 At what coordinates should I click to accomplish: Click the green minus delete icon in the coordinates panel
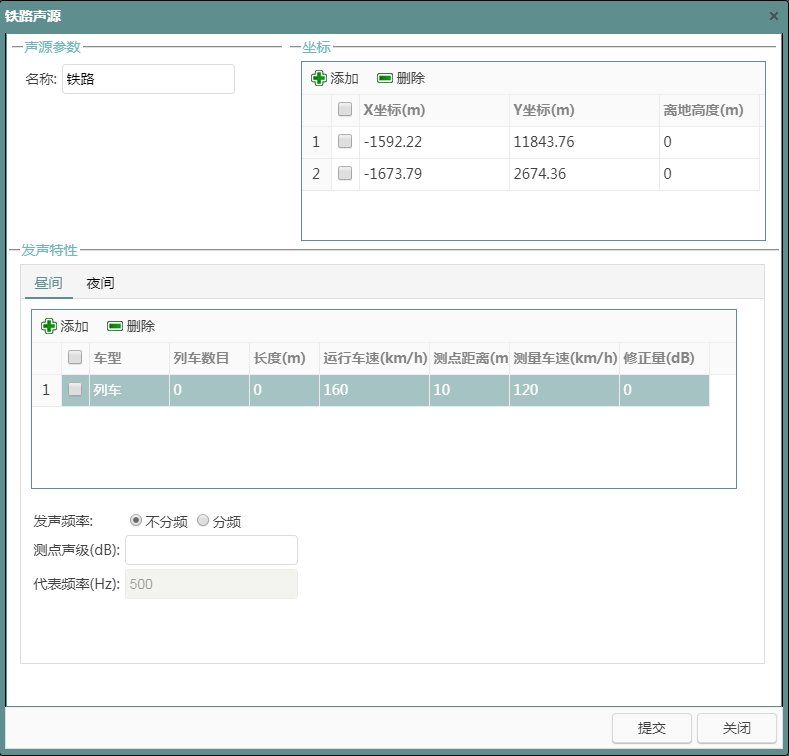click(385, 78)
